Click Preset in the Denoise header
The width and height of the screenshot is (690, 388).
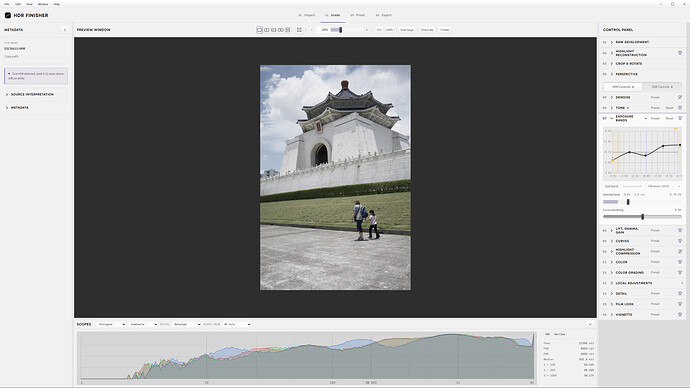click(655, 97)
